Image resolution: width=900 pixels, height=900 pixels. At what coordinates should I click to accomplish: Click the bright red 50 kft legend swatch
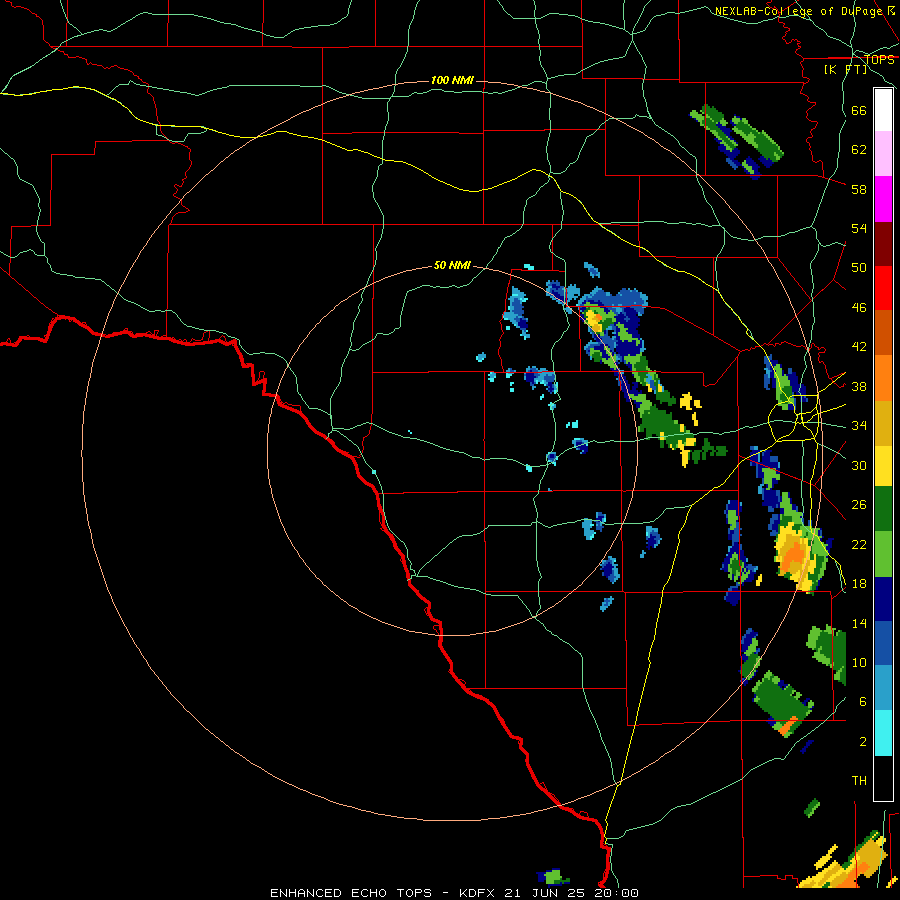point(883,288)
